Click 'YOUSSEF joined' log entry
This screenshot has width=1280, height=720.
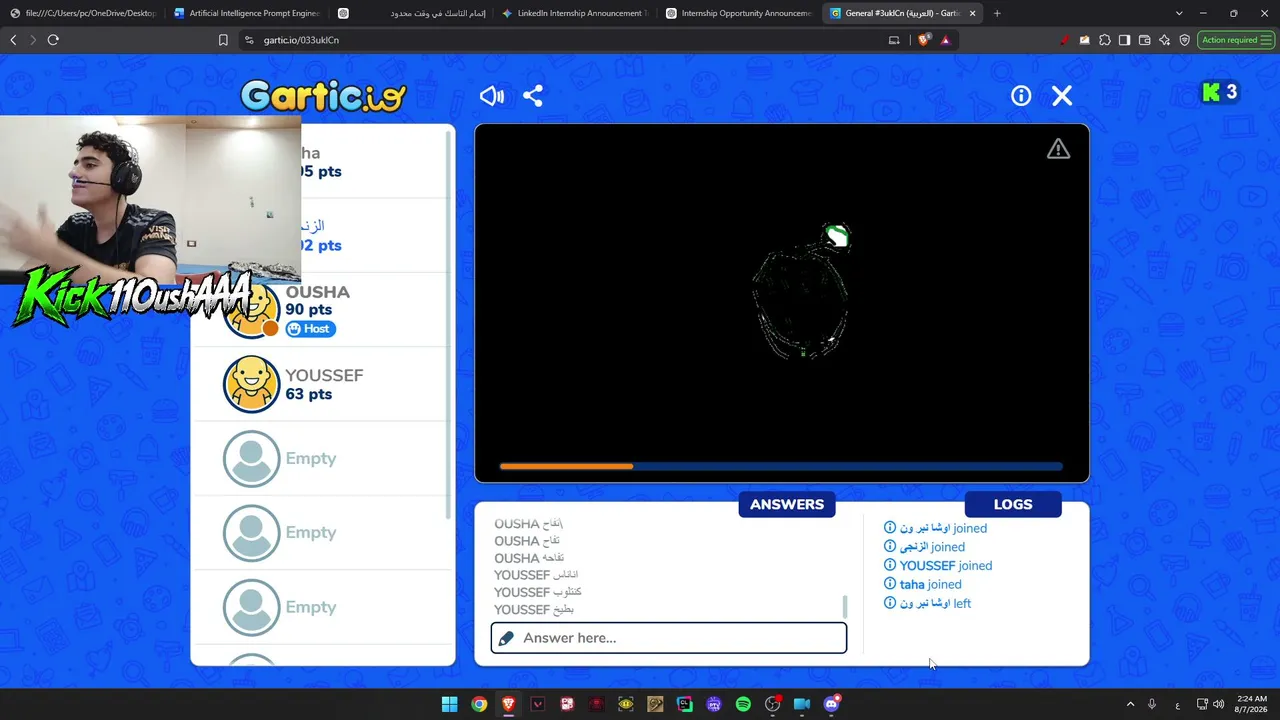(938, 566)
